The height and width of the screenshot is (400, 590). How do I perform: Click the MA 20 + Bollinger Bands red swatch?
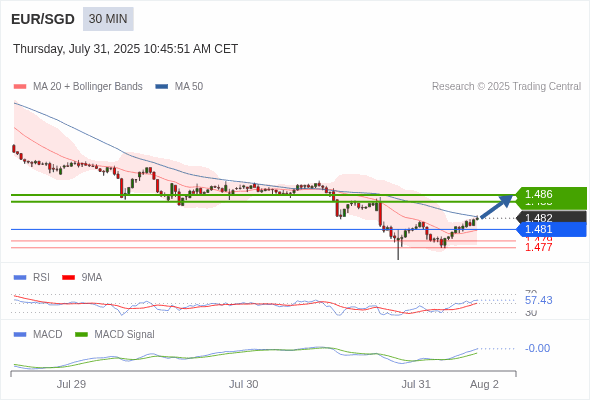(x=20, y=87)
